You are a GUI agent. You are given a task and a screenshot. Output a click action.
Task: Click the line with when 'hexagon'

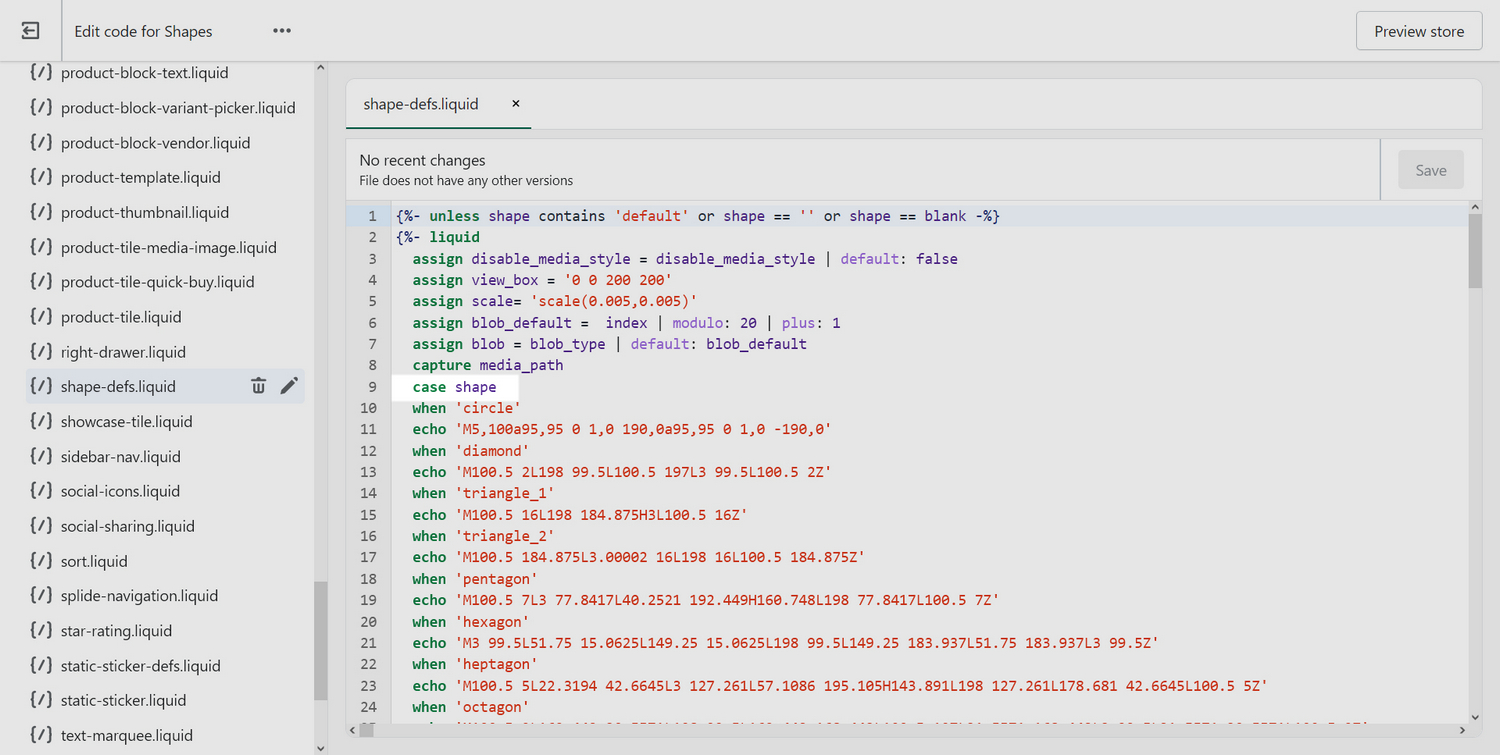(x=470, y=622)
